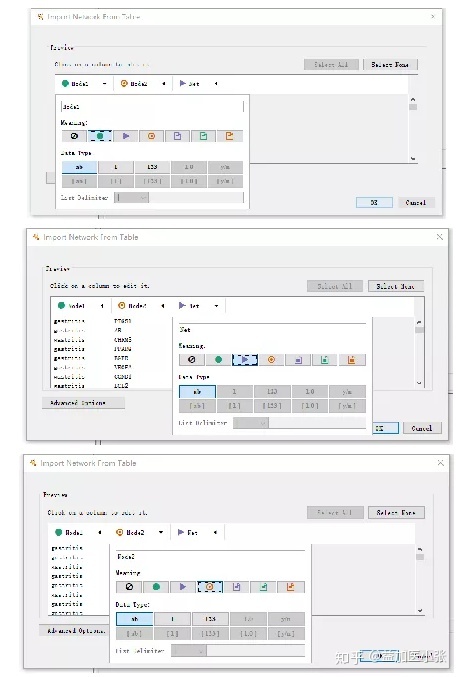Viewport: 458px width, 677px height.
Task: Open Node1 header arrow in dialog editing Set
Action: 102,306
